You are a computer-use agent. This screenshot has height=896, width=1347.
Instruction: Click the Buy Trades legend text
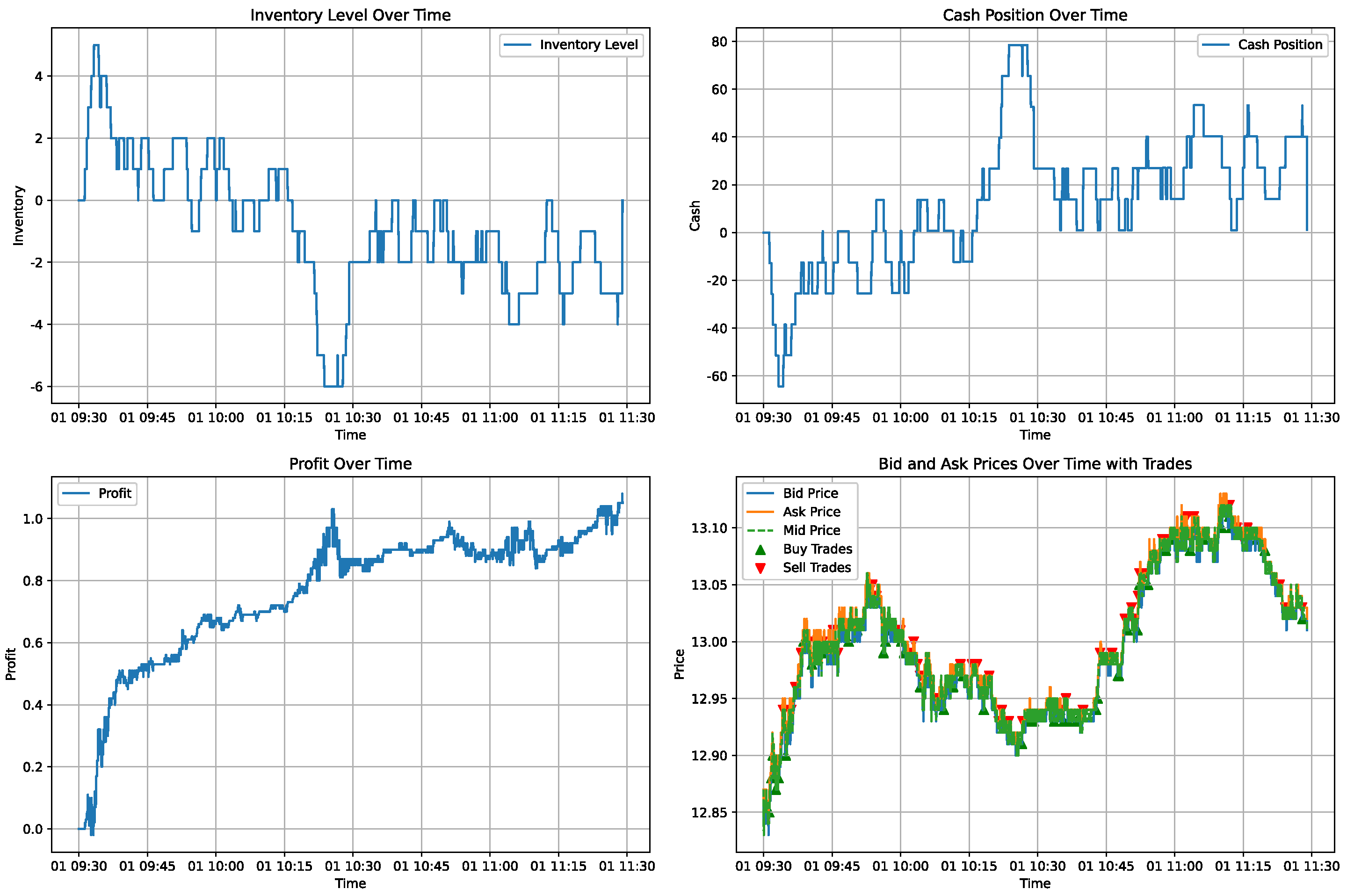pos(817,549)
